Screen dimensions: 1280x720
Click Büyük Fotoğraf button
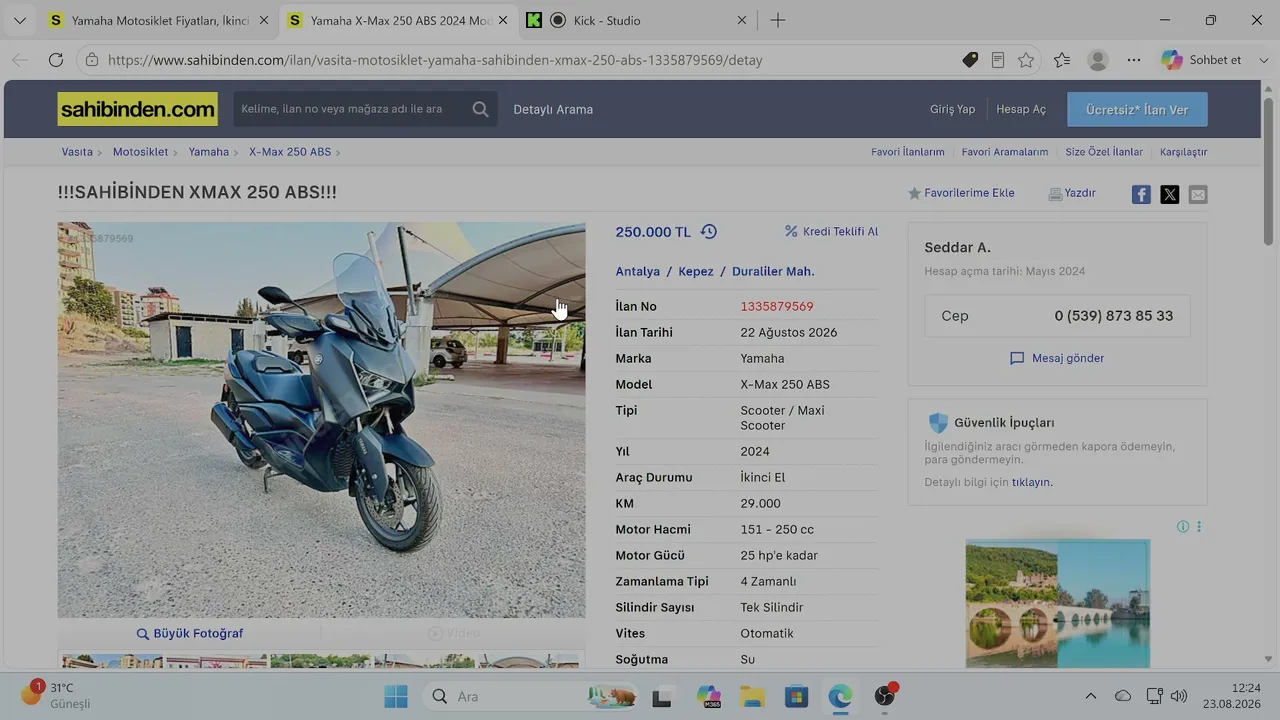[x=190, y=633]
